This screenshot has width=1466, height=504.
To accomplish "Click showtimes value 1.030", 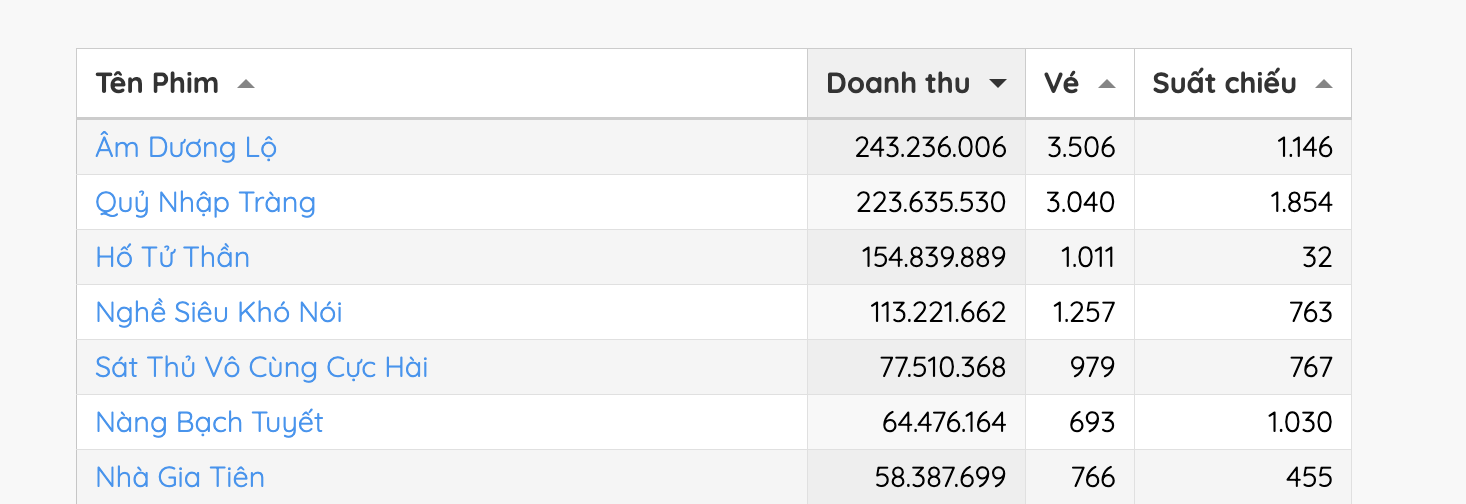I will (1300, 423).
